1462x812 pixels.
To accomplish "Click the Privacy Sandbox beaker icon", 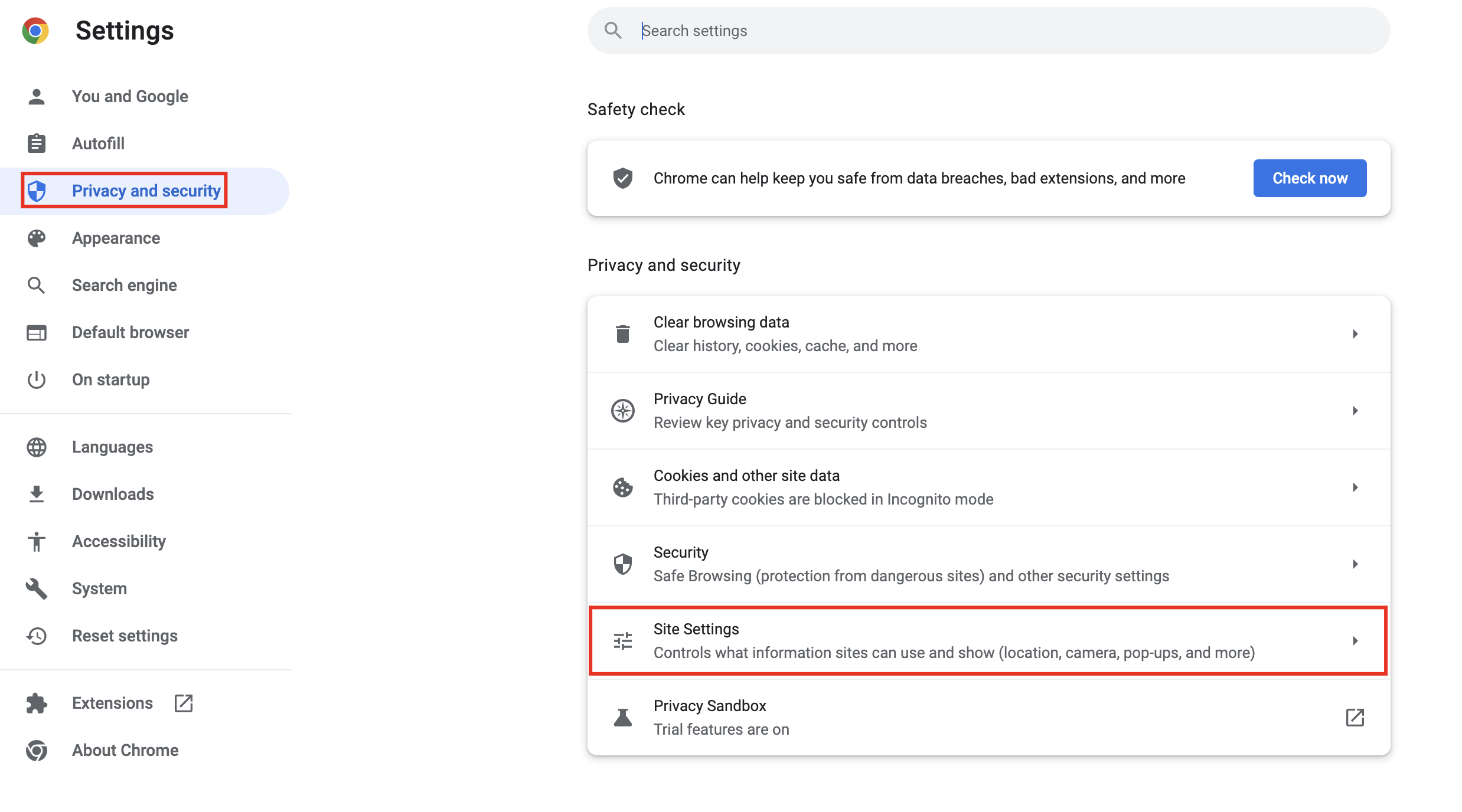I will pos(622,717).
